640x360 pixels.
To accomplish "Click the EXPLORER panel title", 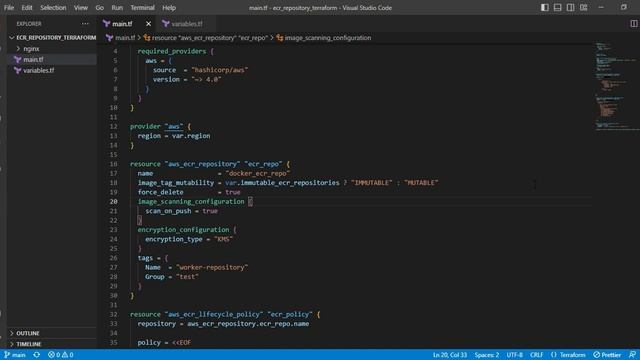I will tap(29, 24).
